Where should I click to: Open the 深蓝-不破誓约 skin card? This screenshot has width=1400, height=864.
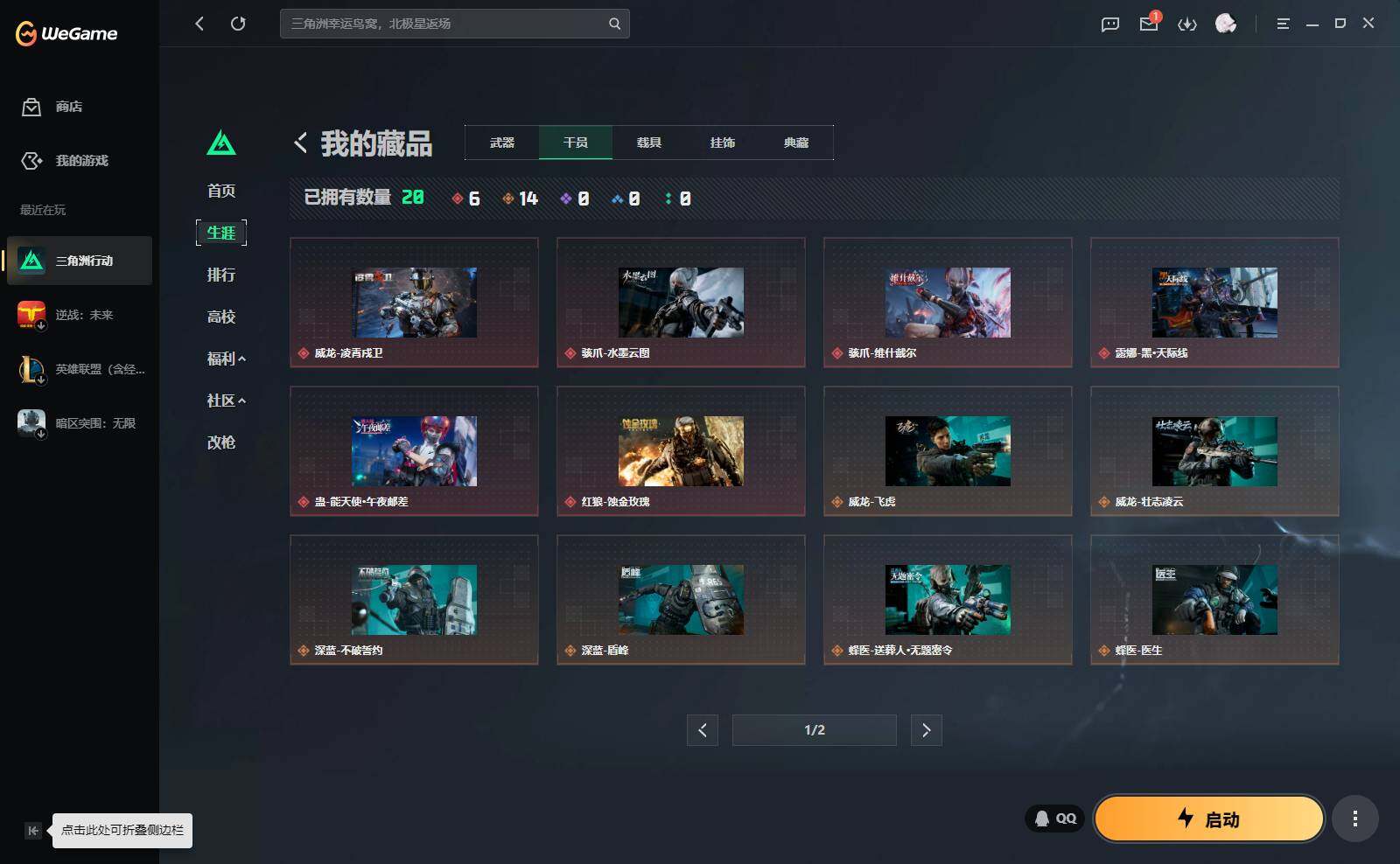414,600
